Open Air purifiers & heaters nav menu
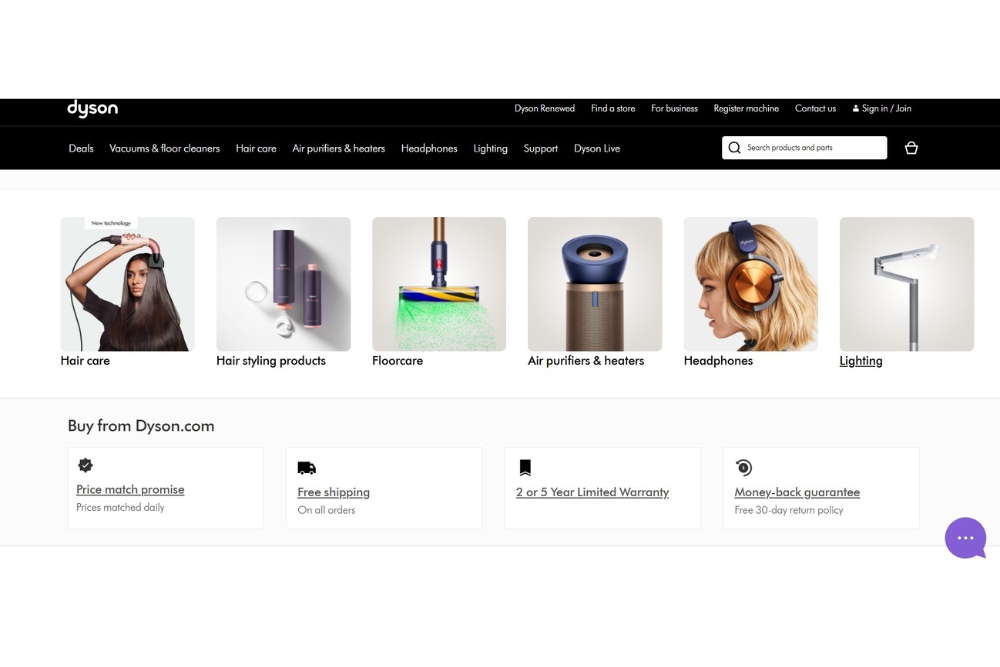The height and width of the screenshot is (667, 1000). 339,149
